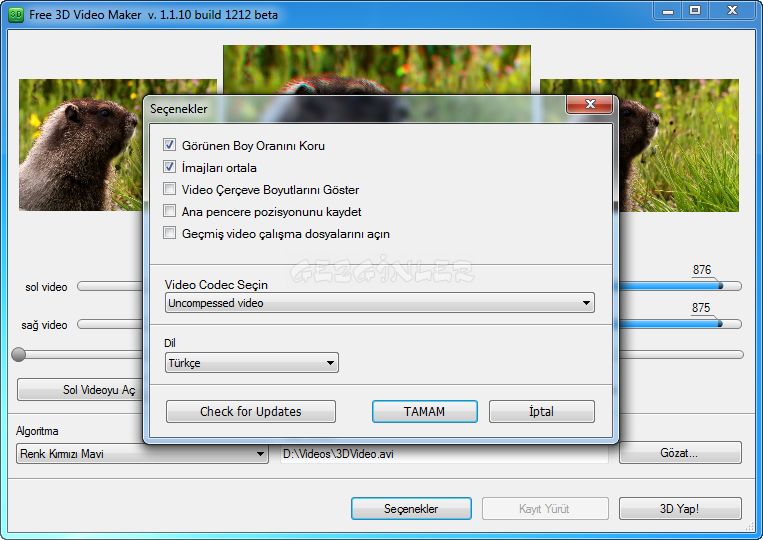Click the Sol Videoyu Aç button
The height and width of the screenshot is (540, 763).
(x=80, y=390)
